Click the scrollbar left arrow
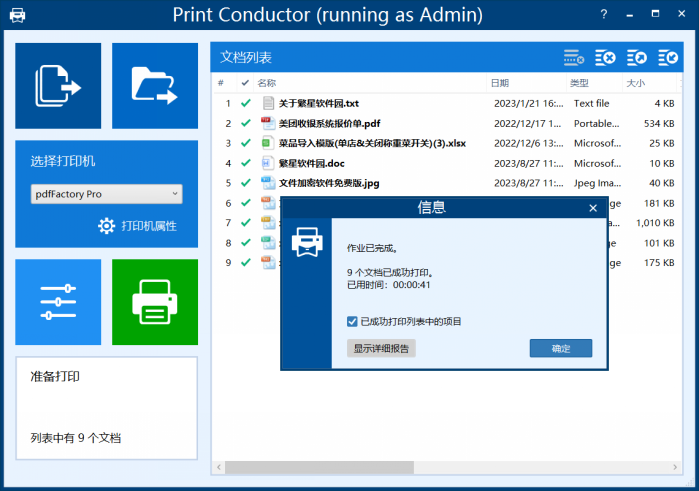The image size is (699, 491). point(218,467)
